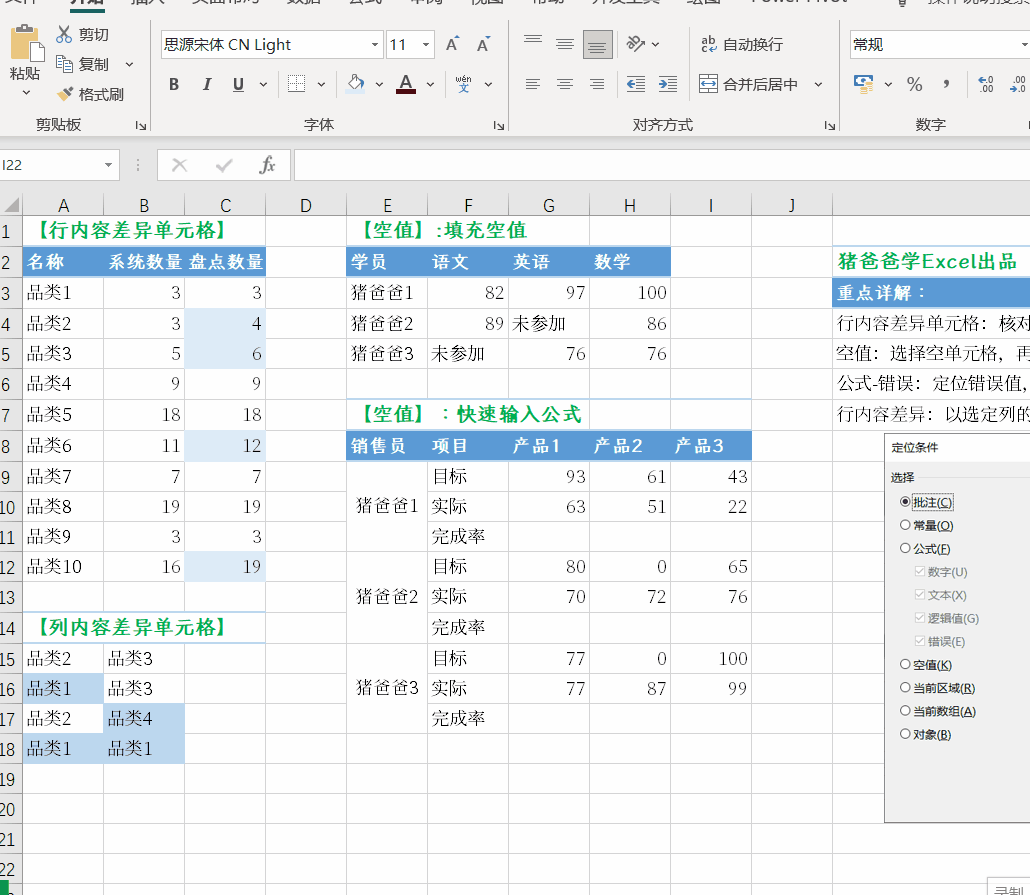Open the font color dropdown arrow
The width and height of the screenshot is (1030, 895).
[x=430, y=84]
